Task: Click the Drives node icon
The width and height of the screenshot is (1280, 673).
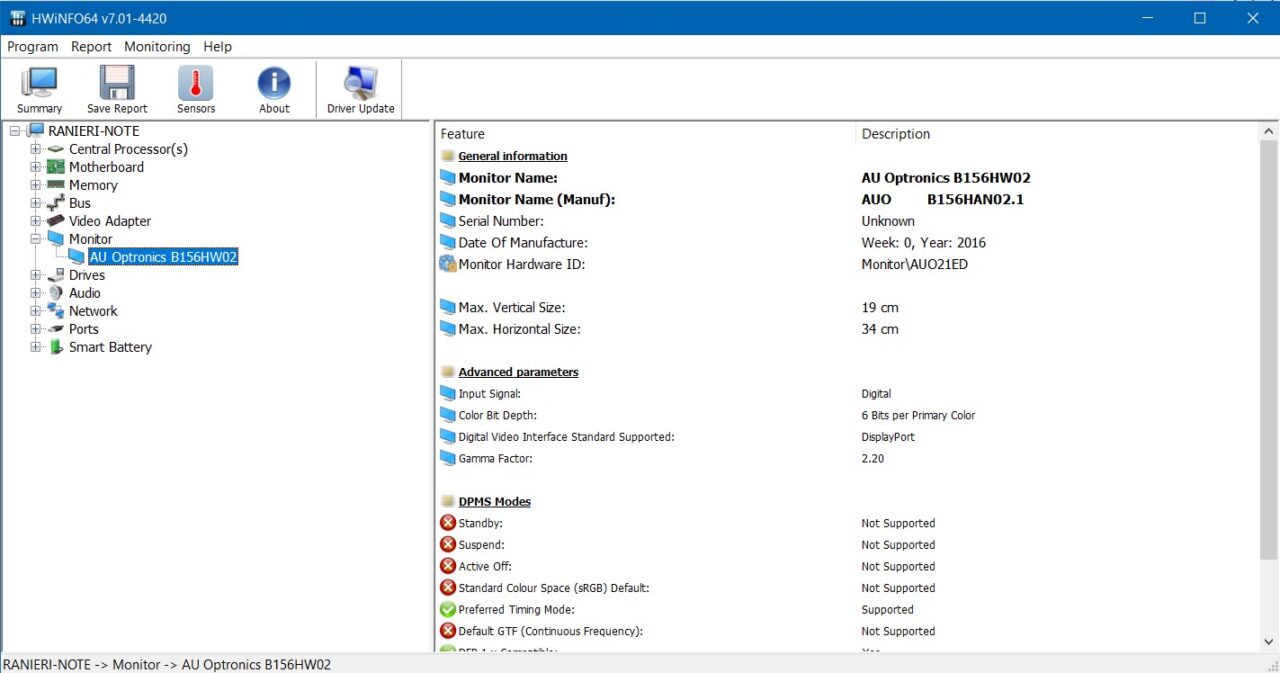Action: [x=55, y=275]
